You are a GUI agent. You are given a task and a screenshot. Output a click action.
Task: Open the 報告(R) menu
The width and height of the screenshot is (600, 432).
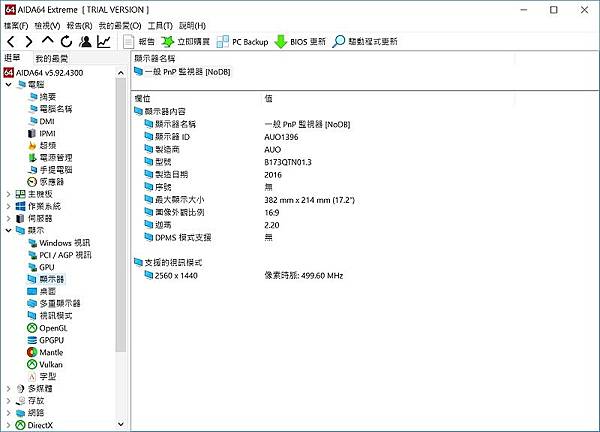(80, 26)
